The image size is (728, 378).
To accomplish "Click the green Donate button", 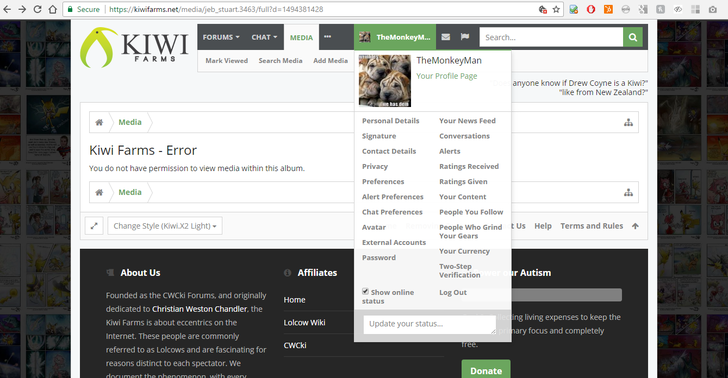I will (x=486, y=371).
